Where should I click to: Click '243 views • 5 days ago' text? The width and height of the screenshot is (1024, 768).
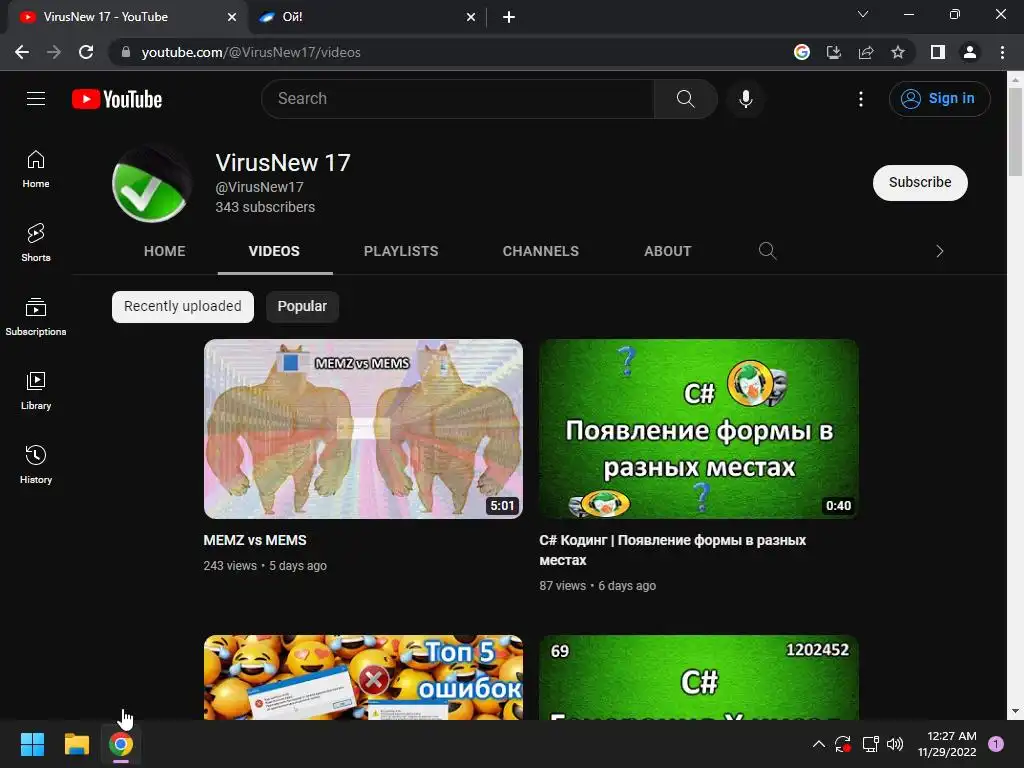click(264, 566)
